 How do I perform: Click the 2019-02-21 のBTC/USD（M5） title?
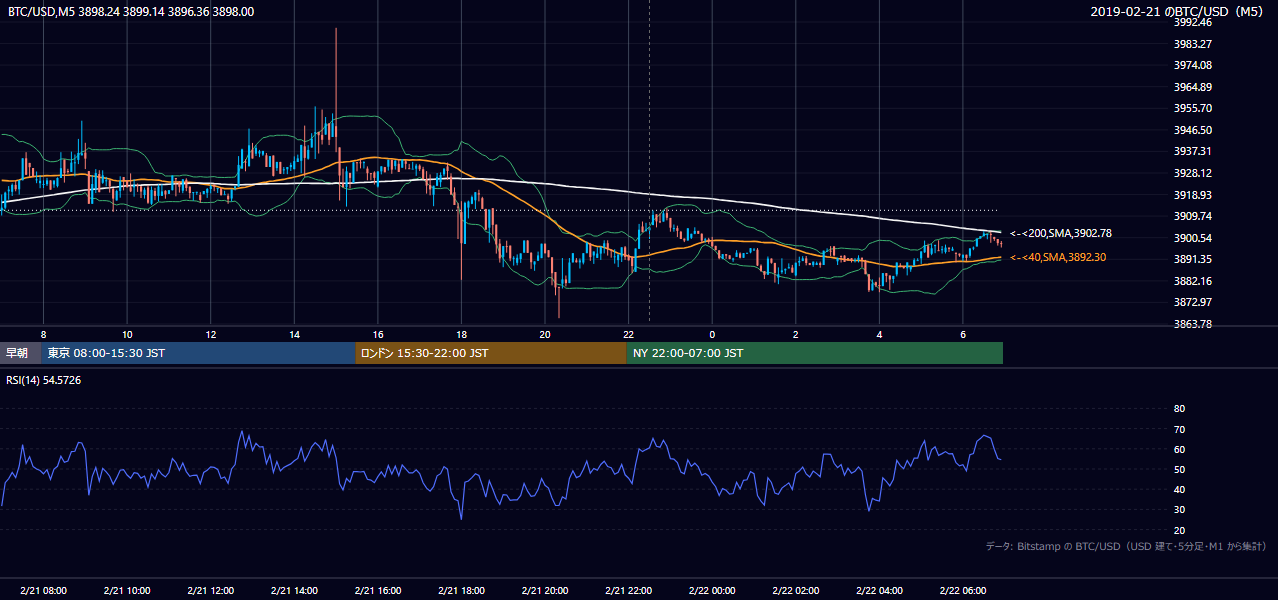pos(1179,12)
